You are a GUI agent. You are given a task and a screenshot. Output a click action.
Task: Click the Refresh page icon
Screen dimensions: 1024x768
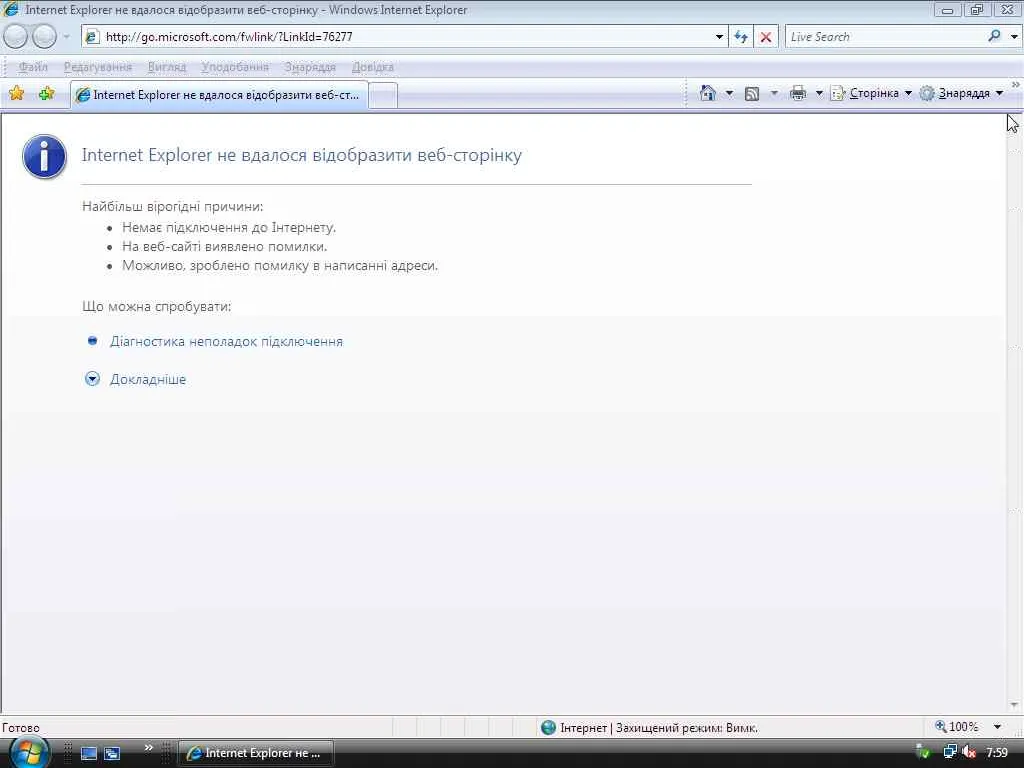[x=741, y=37]
